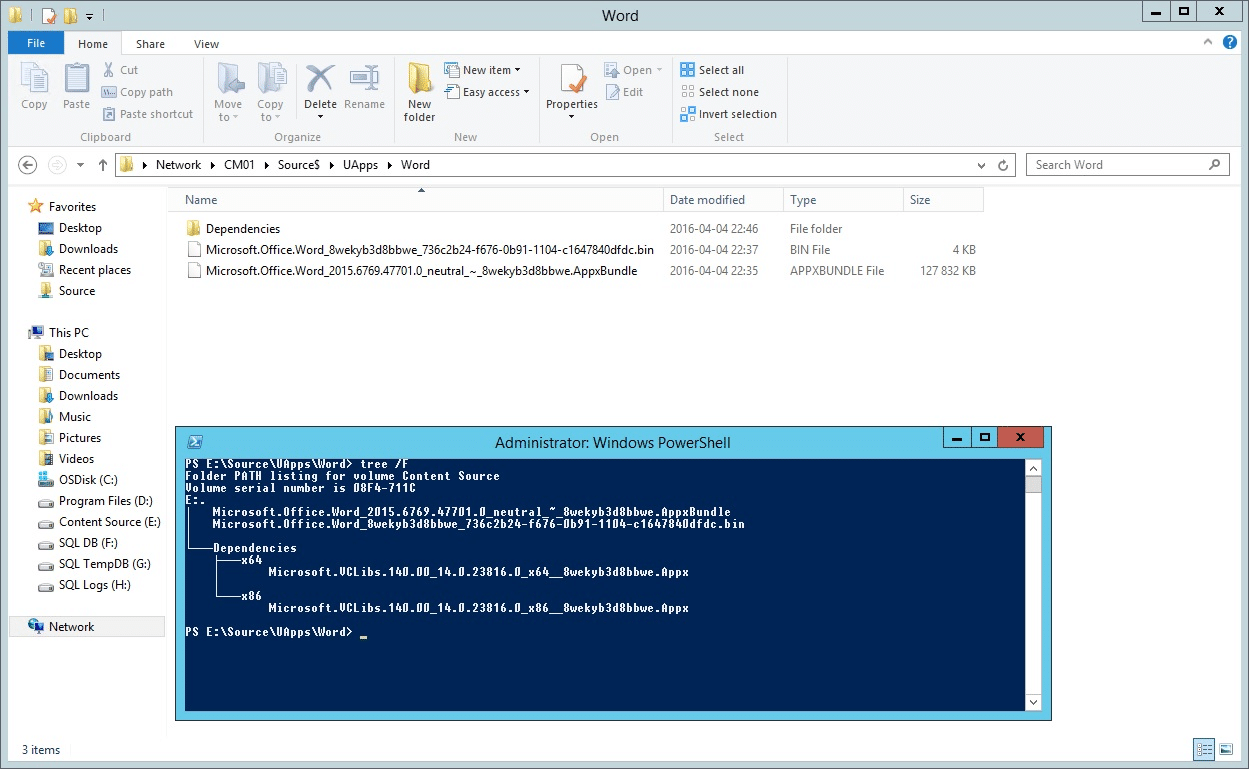Image resolution: width=1249 pixels, height=769 pixels.
Task: Click the PowerShell scrollbar down arrow
Action: [1033, 701]
